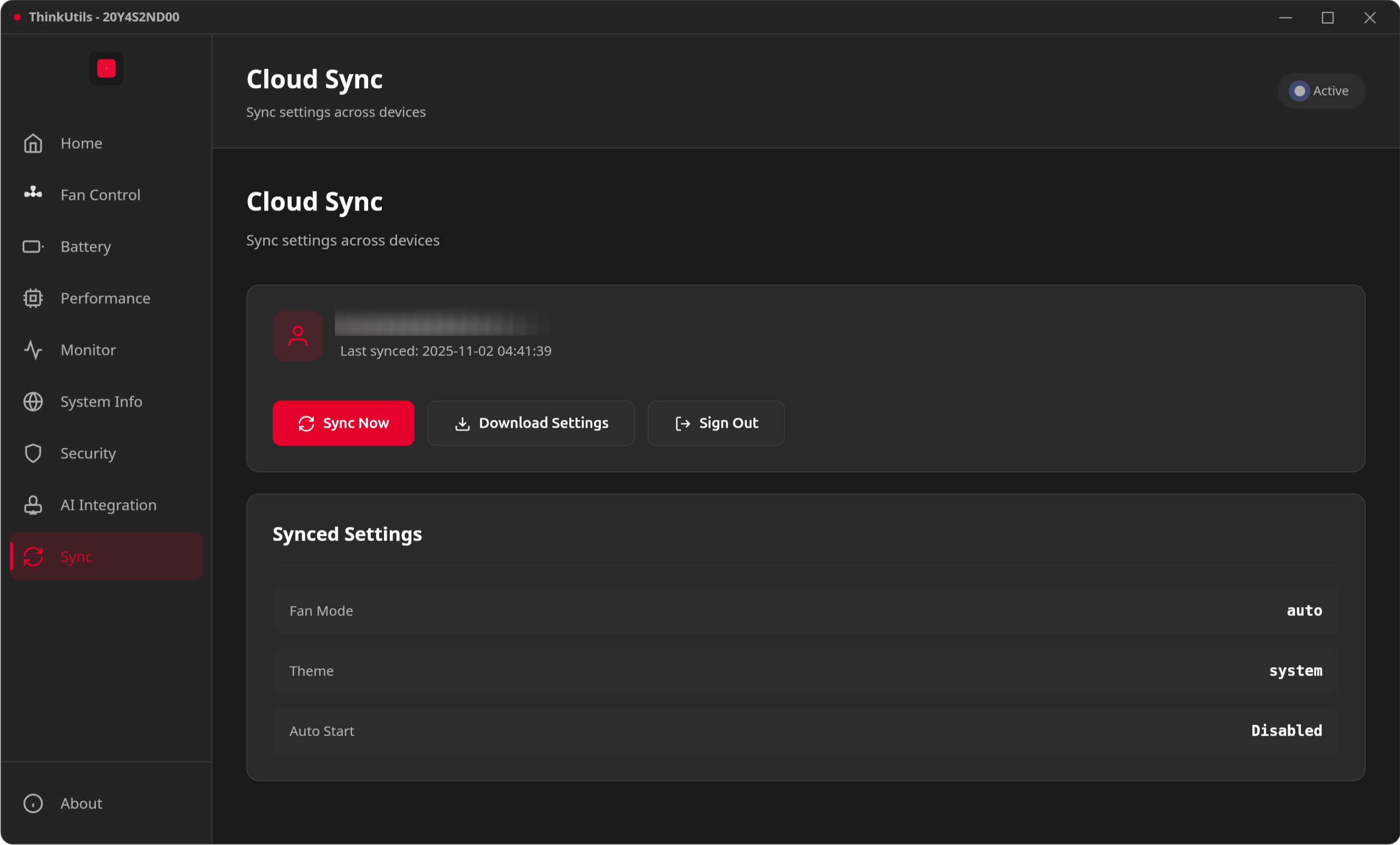Select the AI Integration icon
The width and height of the screenshot is (1400, 845).
(33, 505)
